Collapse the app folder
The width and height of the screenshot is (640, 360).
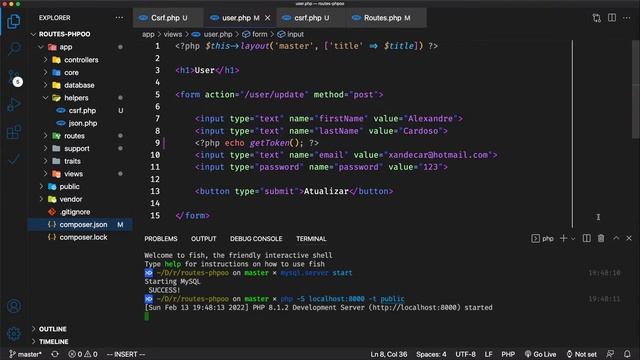(41, 47)
